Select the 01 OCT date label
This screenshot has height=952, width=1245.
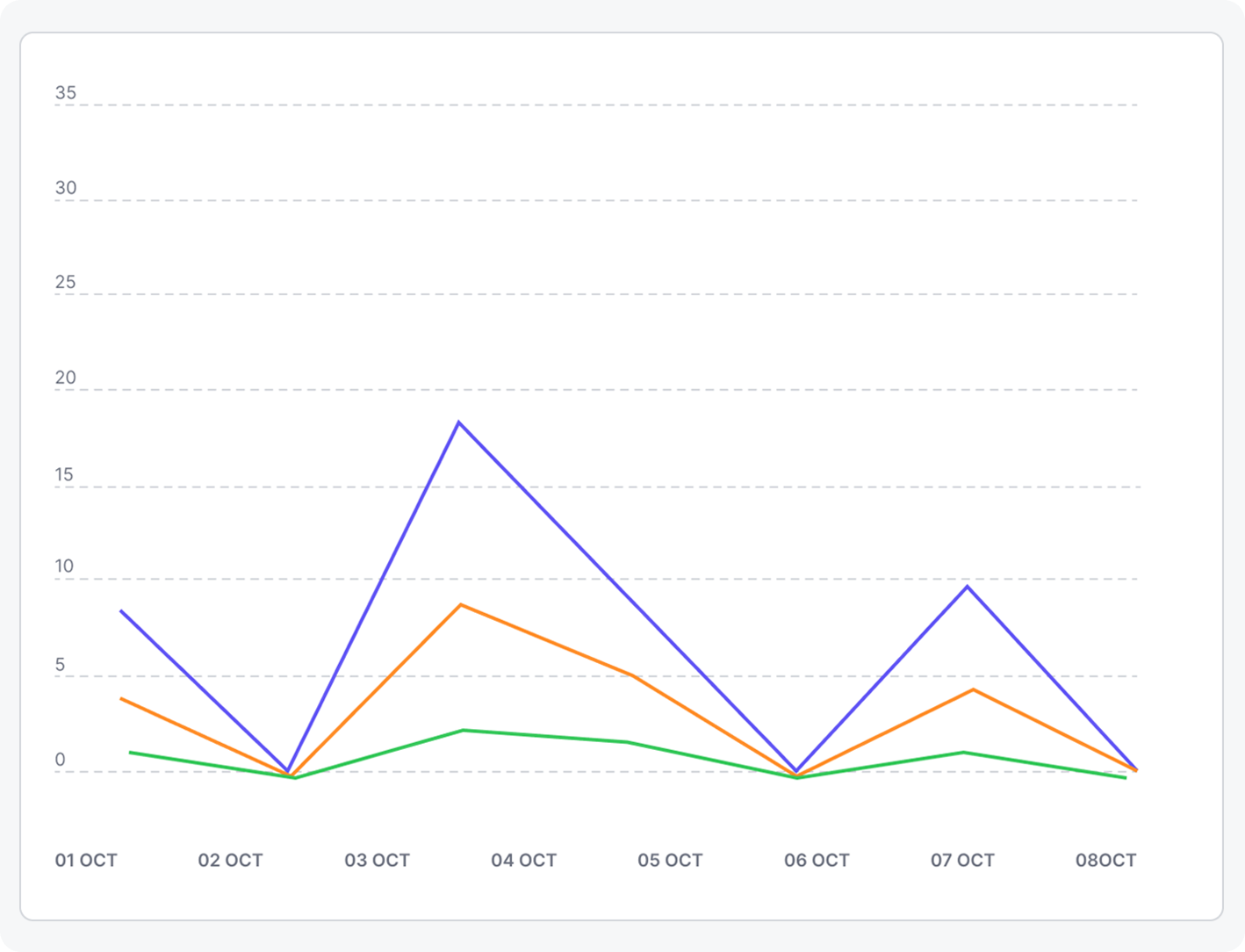(x=86, y=861)
